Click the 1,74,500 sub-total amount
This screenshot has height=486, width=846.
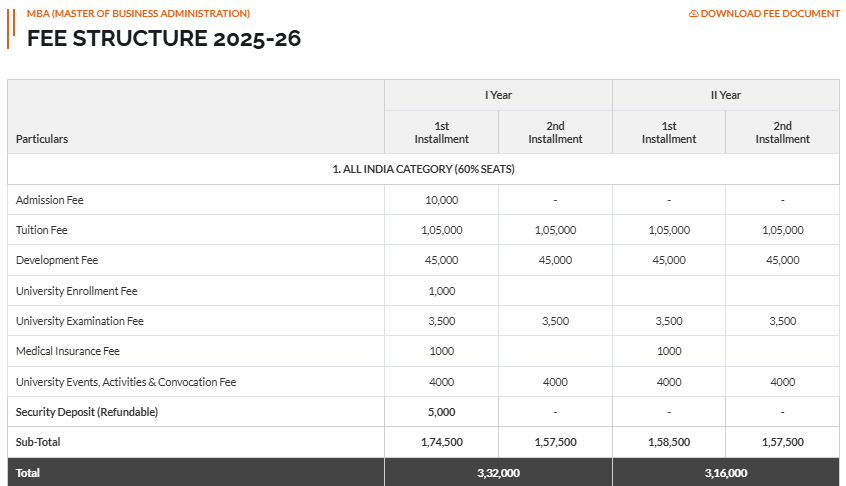441,442
